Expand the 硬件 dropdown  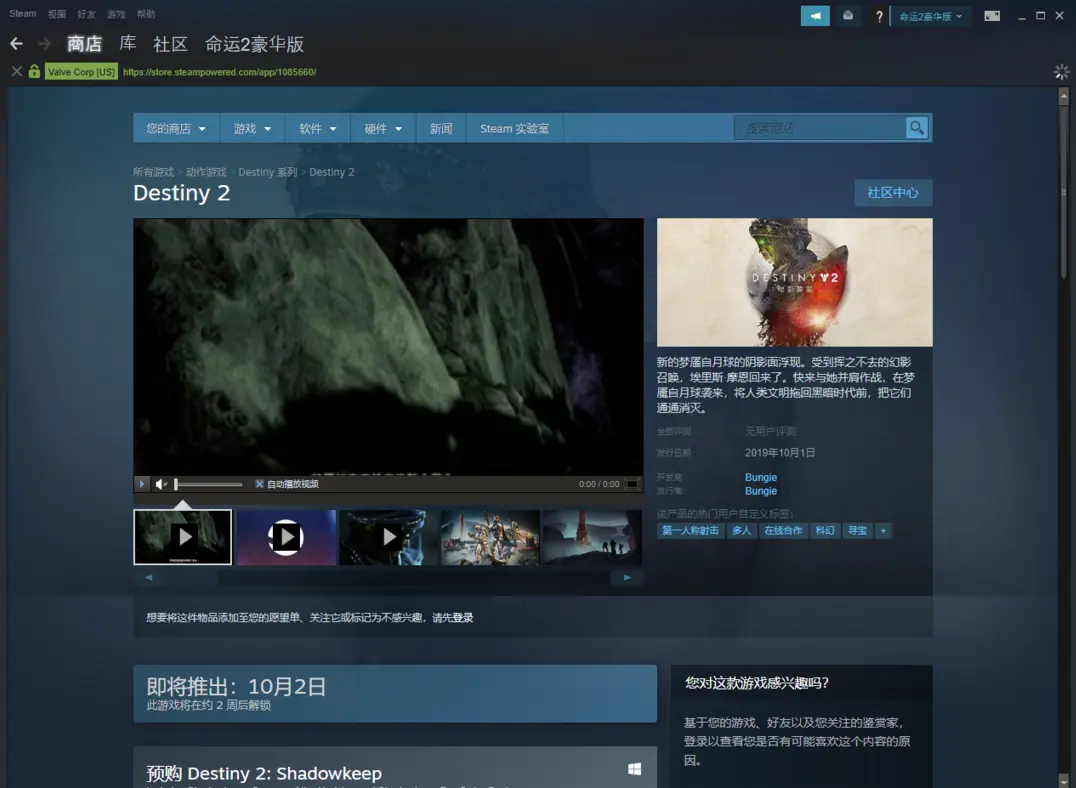tap(383, 128)
